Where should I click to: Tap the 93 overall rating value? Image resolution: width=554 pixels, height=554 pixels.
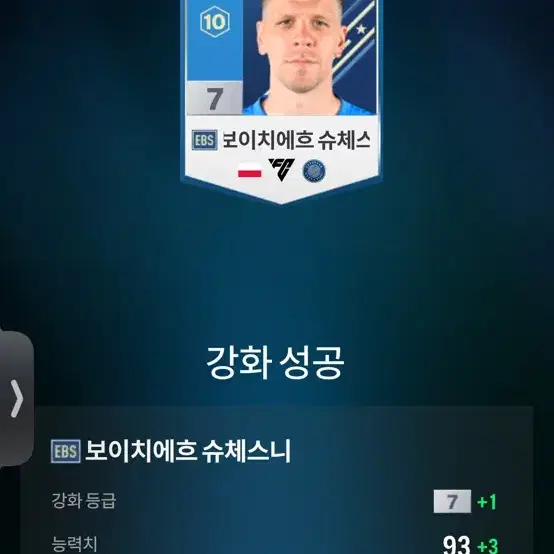(456, 545)
